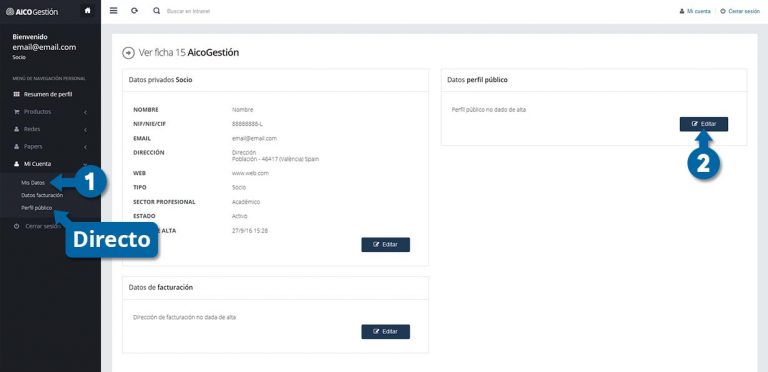Viewport: 768px width, 372px height.
Task: Click the cart icon beside Productos
Action: (x=17, y=112)
